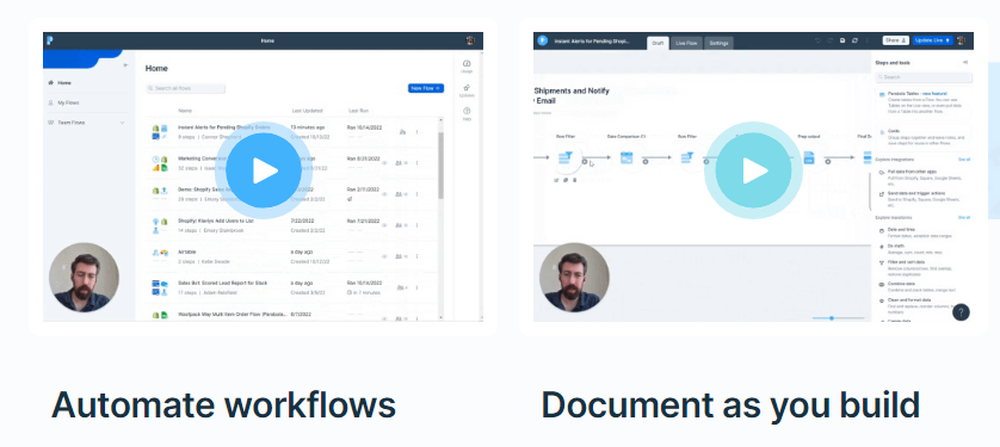Collapse the Steps and tools panel
The height and width of the screenshot is (447, 1000).
click(965, 62)
